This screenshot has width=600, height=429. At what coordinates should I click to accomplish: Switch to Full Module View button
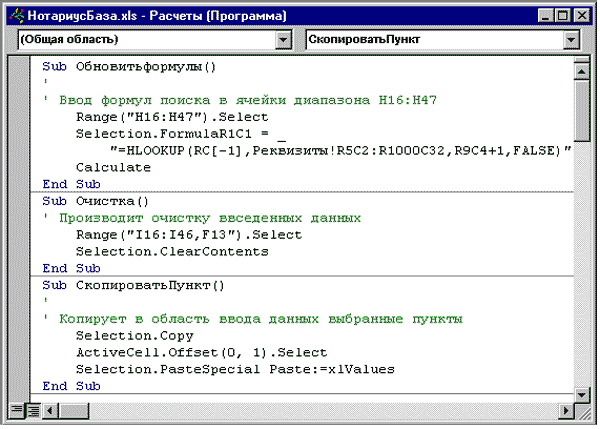(33, 411)
